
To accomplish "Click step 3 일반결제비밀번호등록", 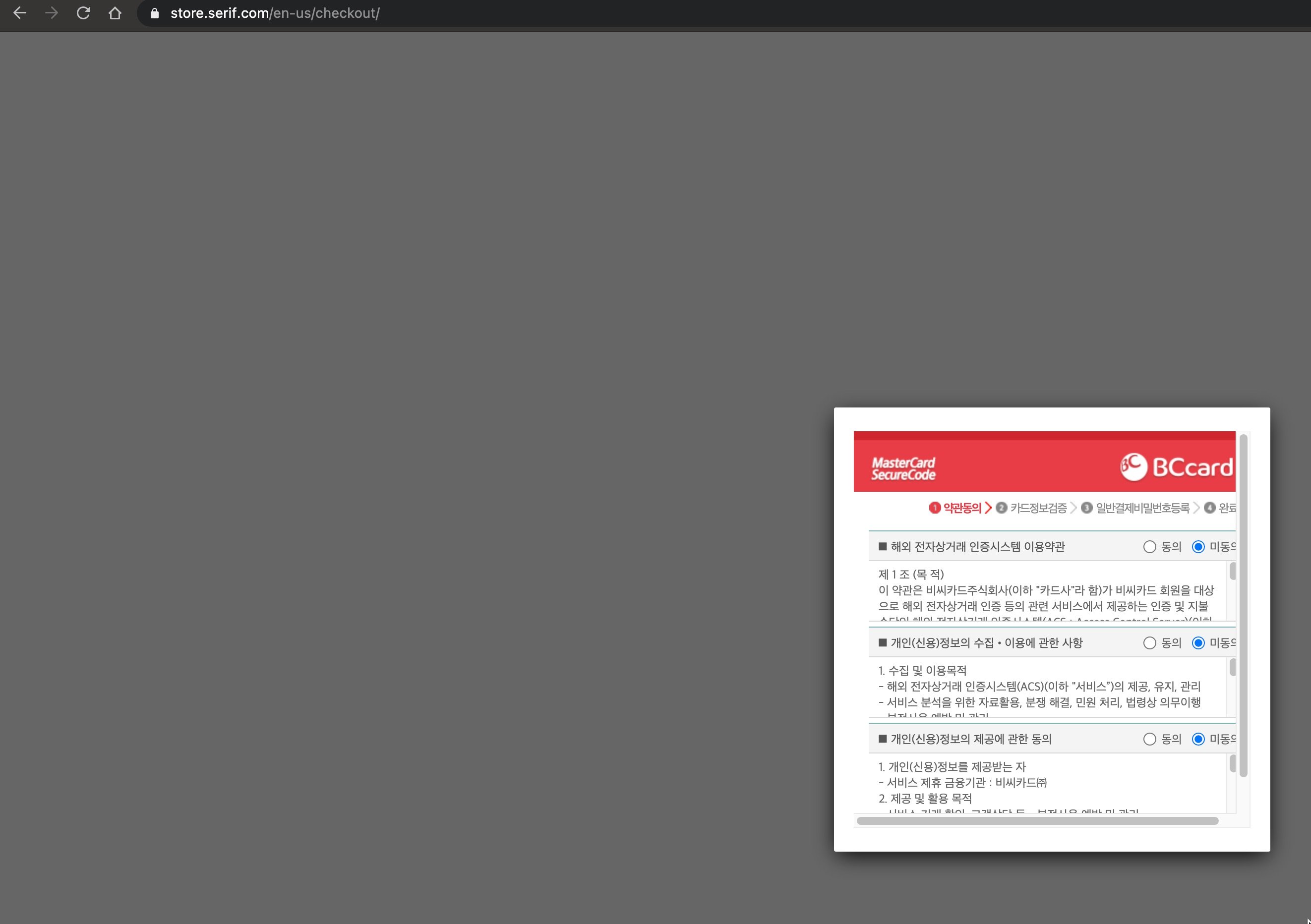I will point(1135,508).
